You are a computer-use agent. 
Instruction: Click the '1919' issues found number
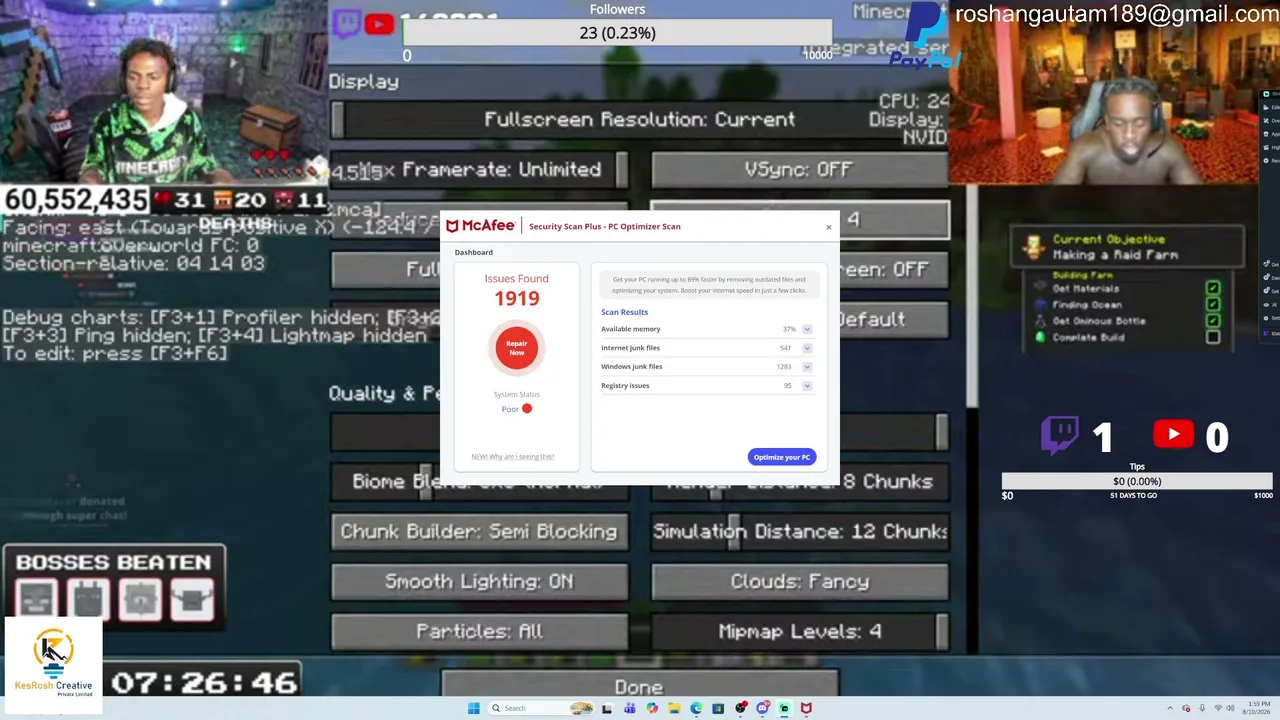[x=517, y=298]
